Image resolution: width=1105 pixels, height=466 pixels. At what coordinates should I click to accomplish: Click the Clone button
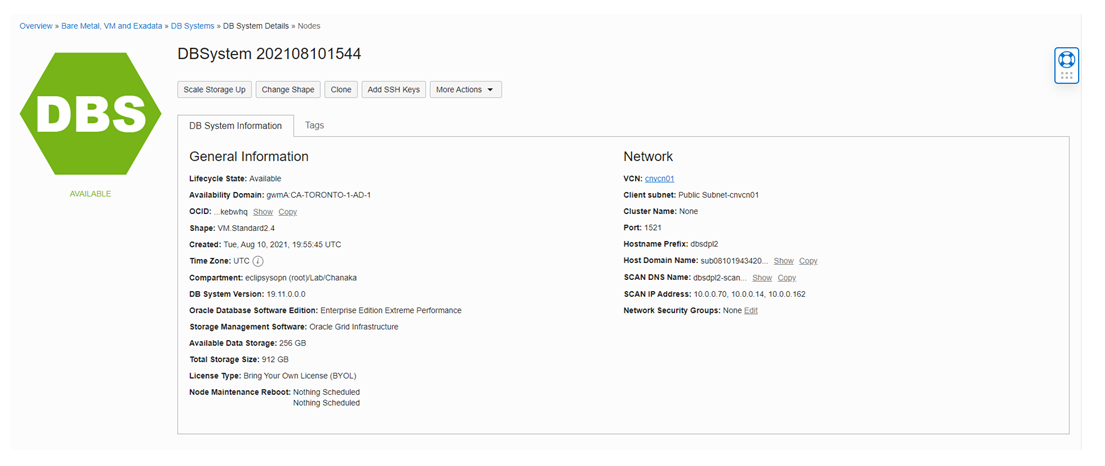tap(341, 90)
